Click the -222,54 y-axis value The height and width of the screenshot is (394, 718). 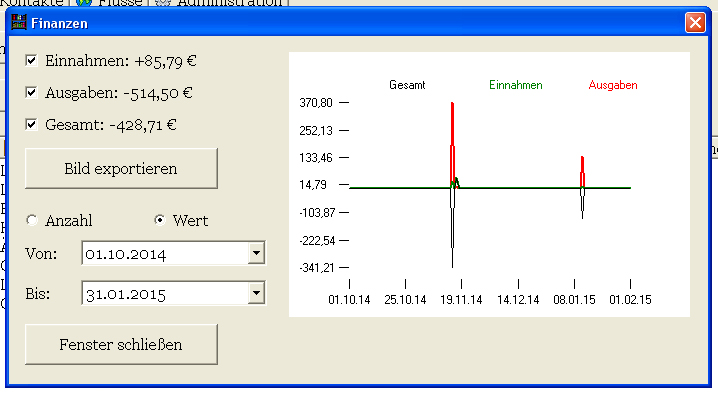[317, 241]
